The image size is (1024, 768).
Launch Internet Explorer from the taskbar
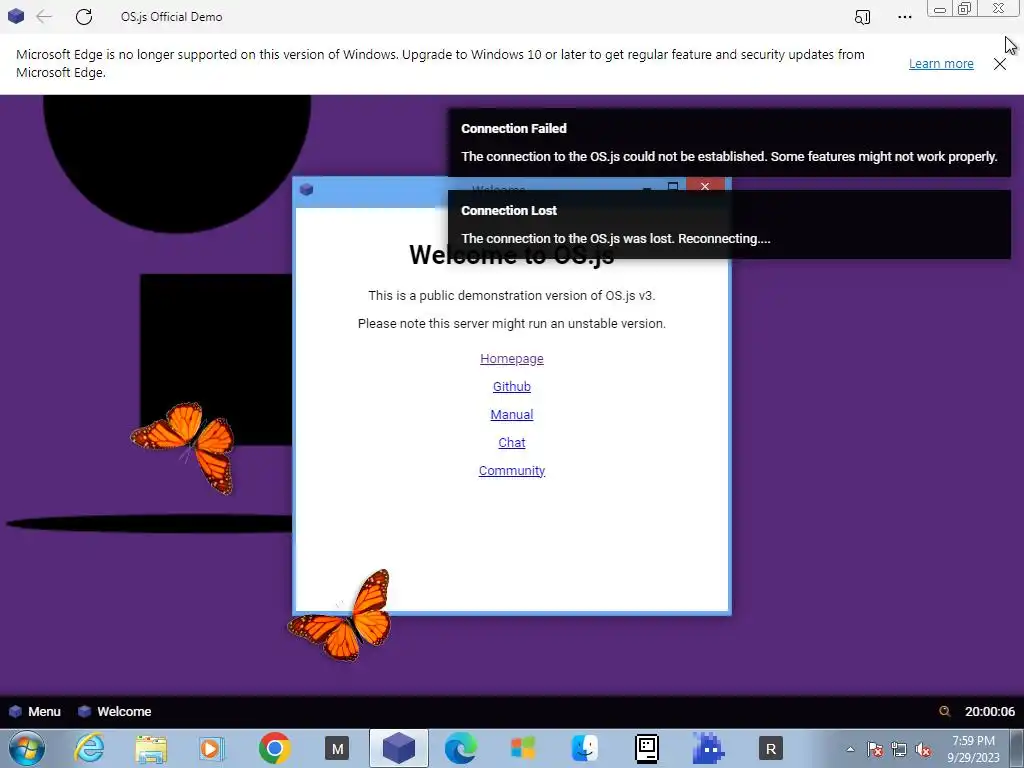pyautogui.click(x=89, y=748)
